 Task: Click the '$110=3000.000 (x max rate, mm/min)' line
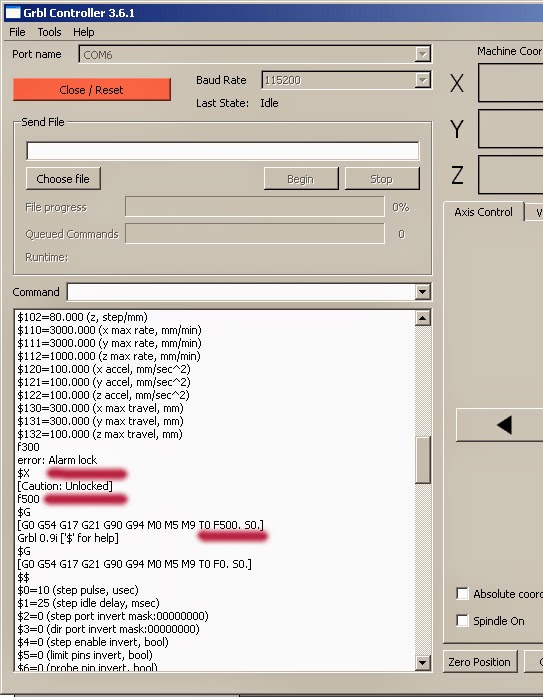(x=109, y=330)
